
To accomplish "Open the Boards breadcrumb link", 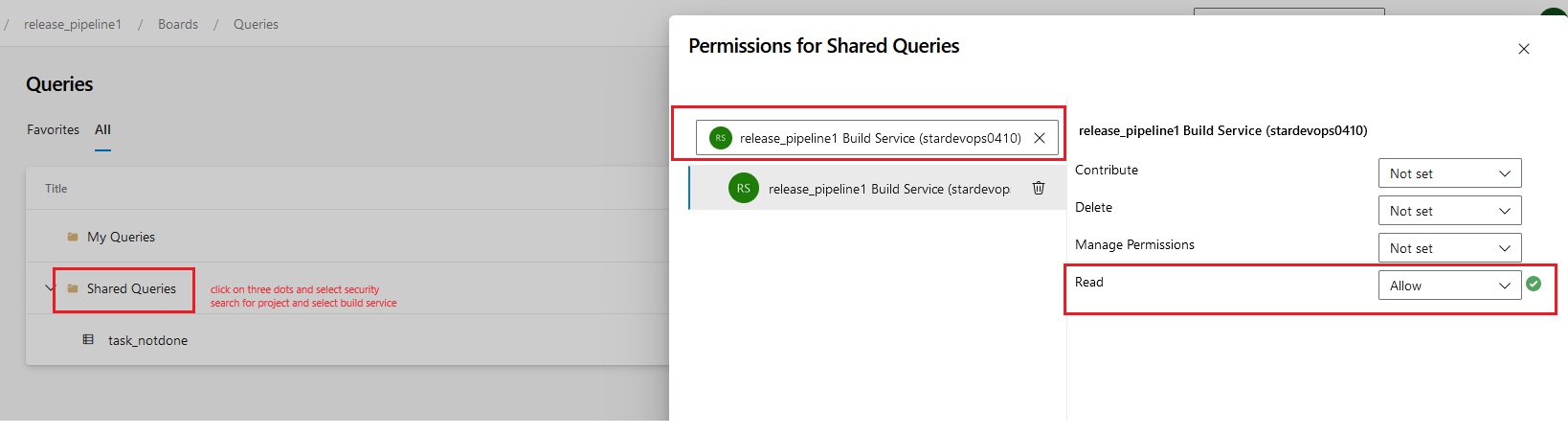I will click(178, 24).
